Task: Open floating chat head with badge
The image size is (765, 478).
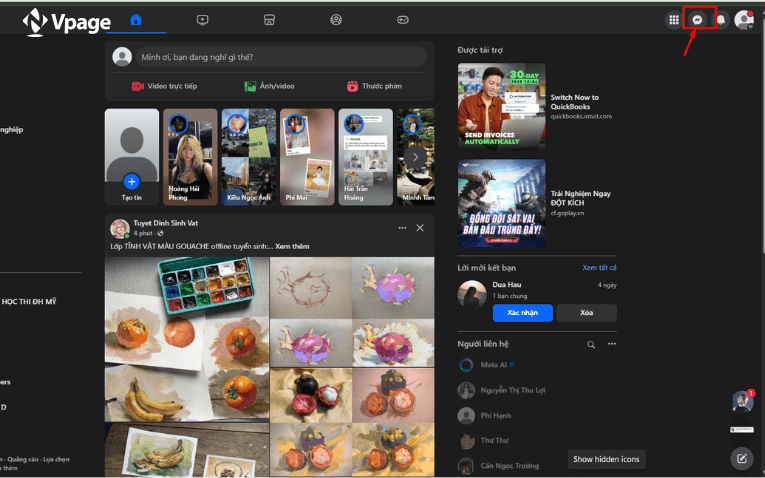Action: (742, 401)
